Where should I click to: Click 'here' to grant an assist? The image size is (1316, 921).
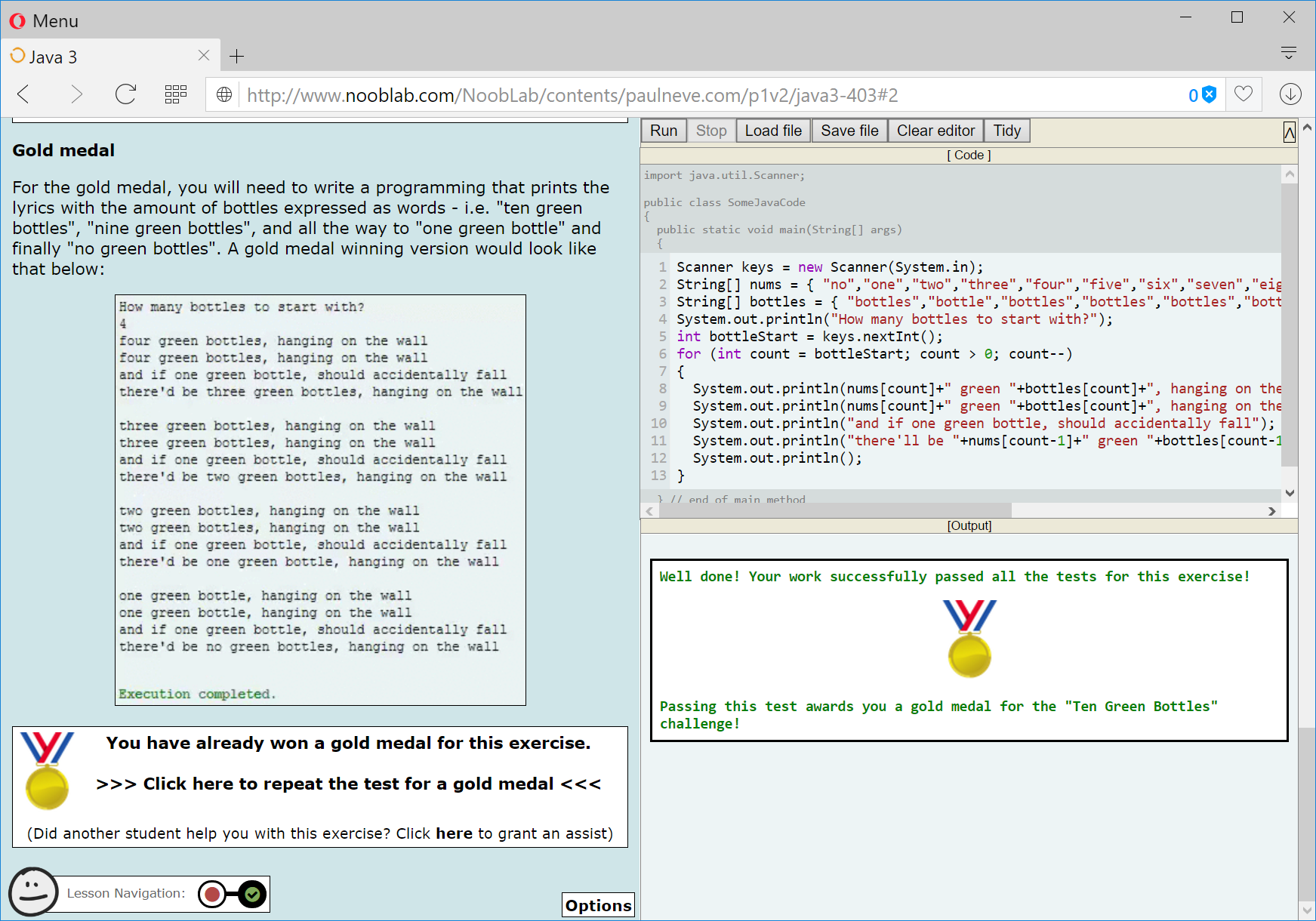[454, 833]
